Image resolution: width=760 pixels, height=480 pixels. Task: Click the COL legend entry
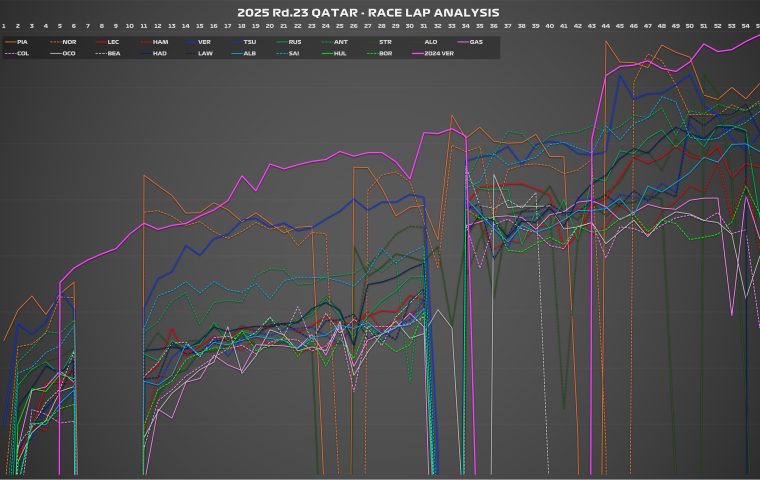[x=22, y=52]
